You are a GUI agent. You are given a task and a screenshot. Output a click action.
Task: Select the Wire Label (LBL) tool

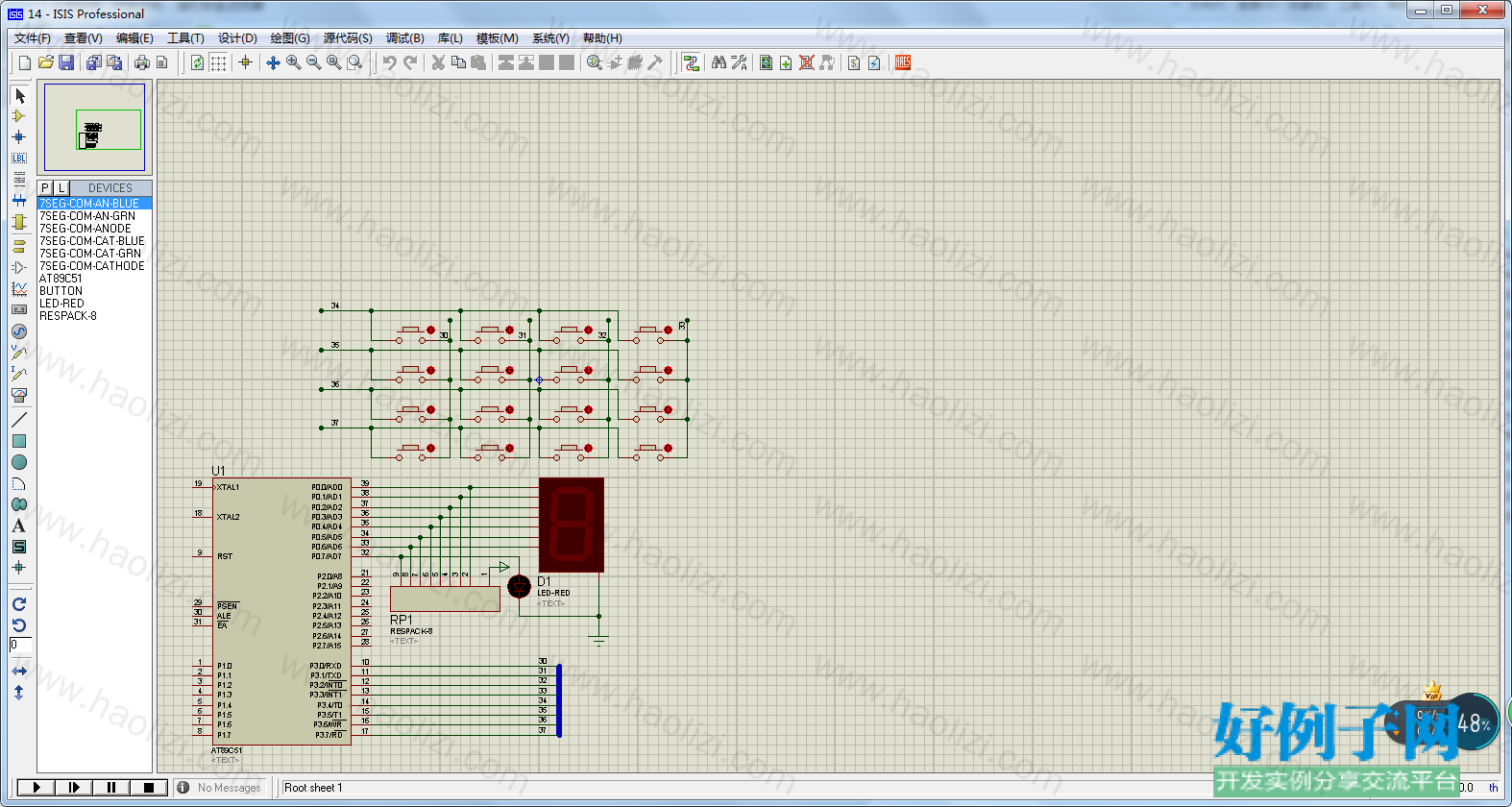[x=19, y=159]
